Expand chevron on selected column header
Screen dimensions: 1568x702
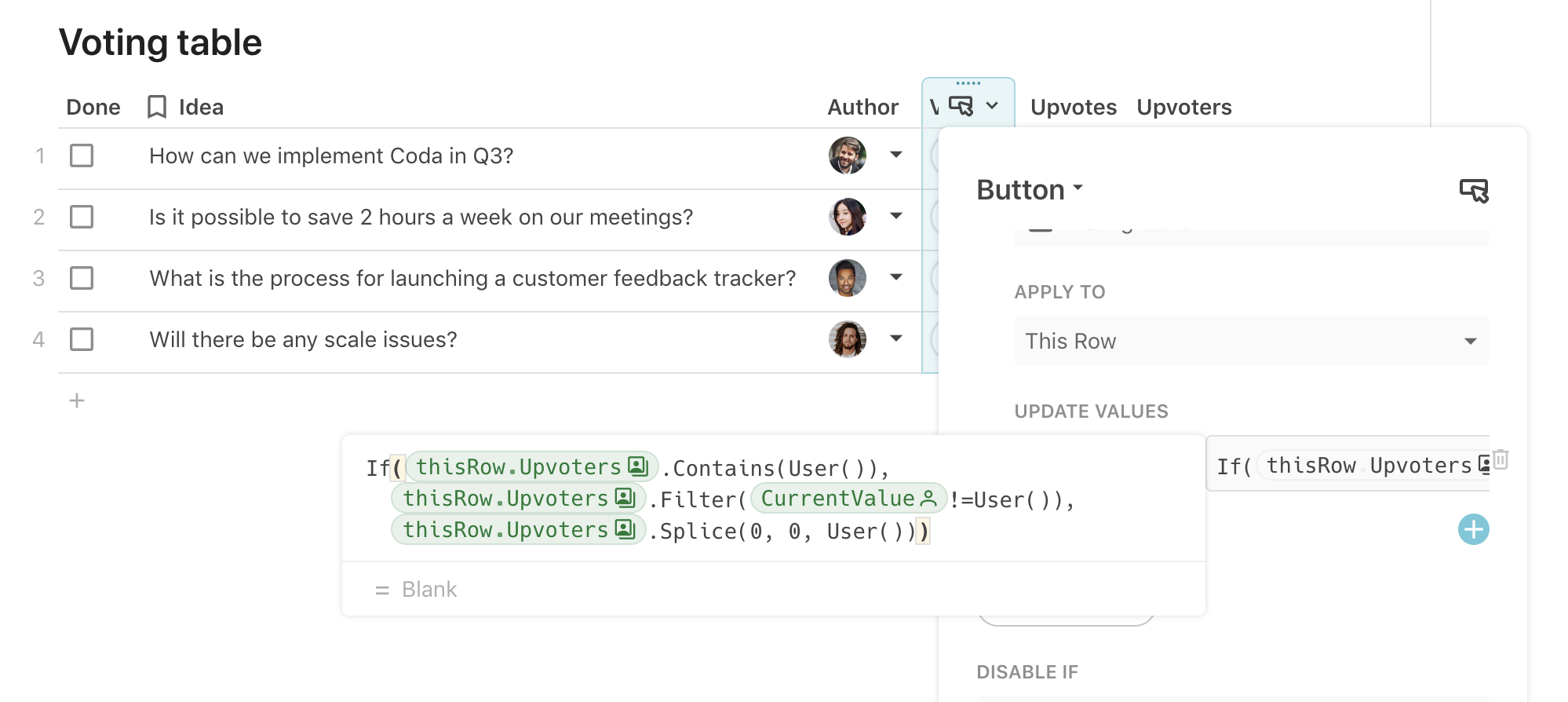pos(992,105)
